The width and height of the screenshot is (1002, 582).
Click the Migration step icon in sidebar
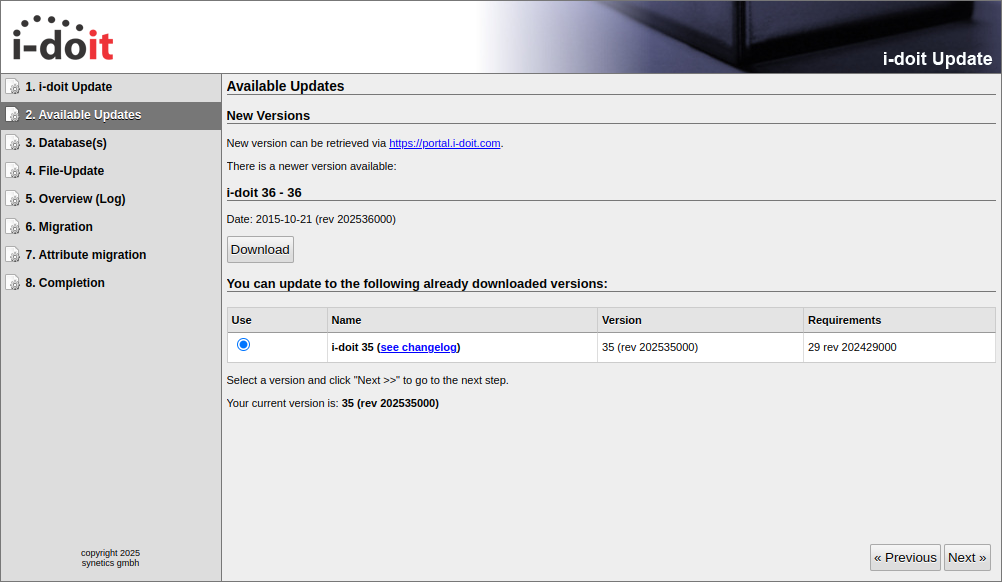(13, 227)
